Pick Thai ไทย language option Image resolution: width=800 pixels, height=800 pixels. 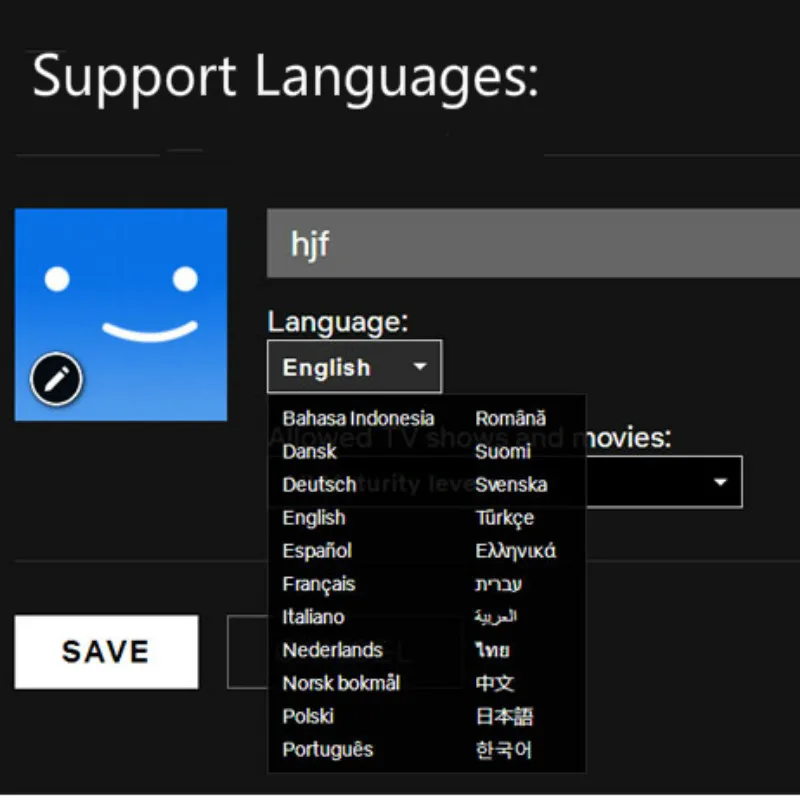click(492, 651)
